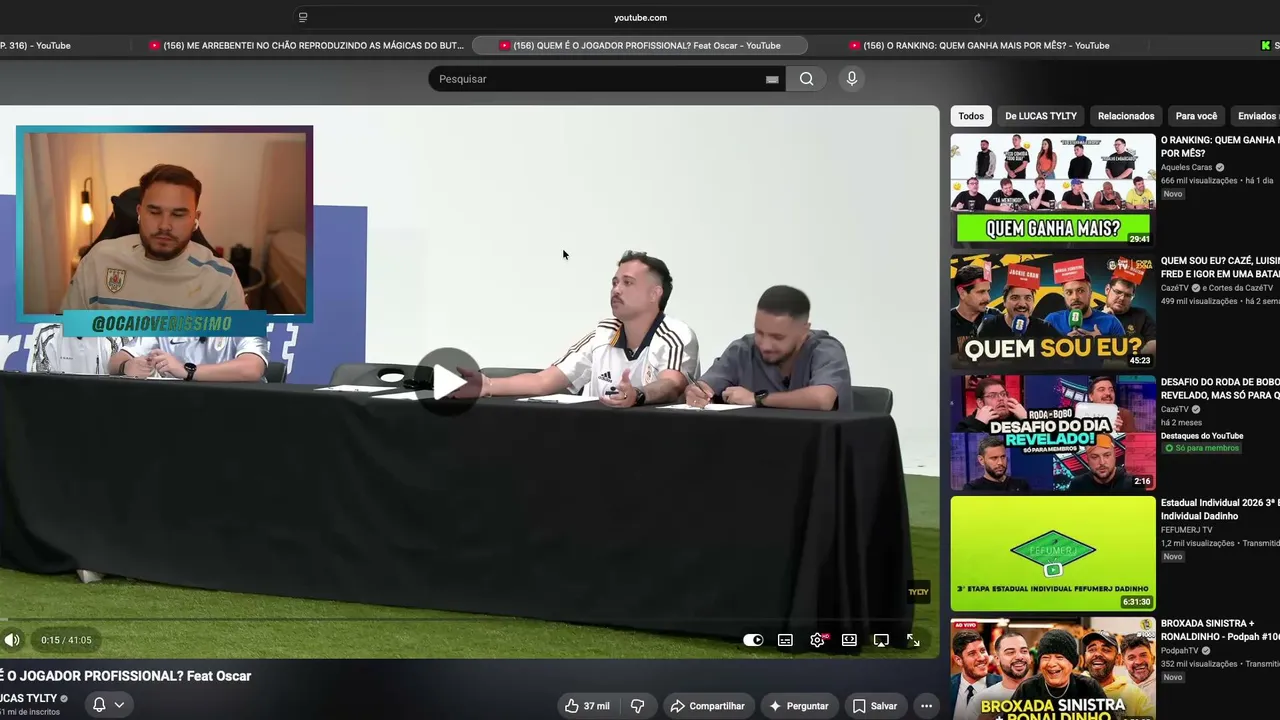The width and height of the screenshot is (1280, 720).
Task: Open the player settings gear
Action: click(x=817, y=640)
